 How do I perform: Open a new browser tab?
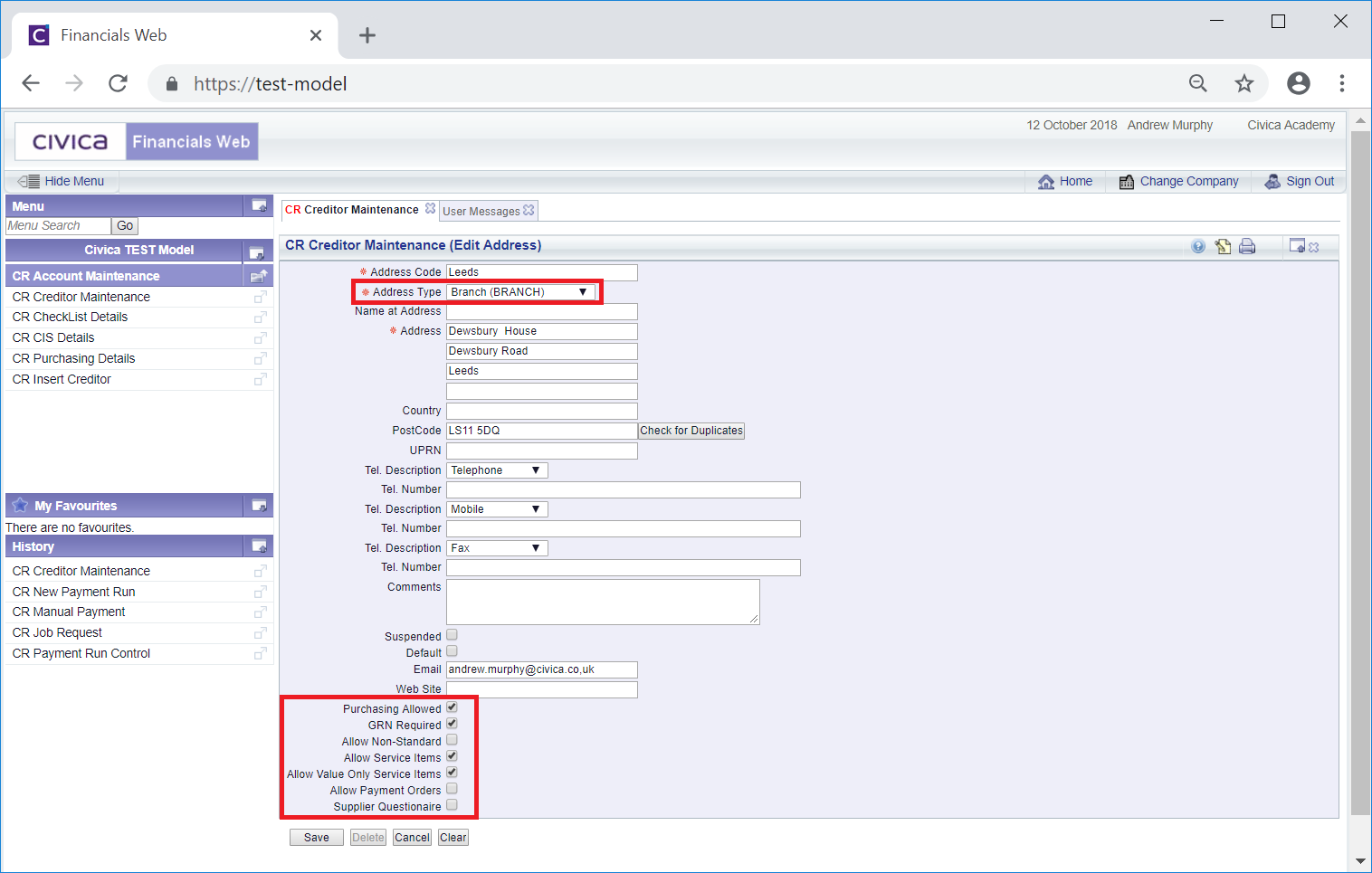pyautogui.click(x=367, y=35)
